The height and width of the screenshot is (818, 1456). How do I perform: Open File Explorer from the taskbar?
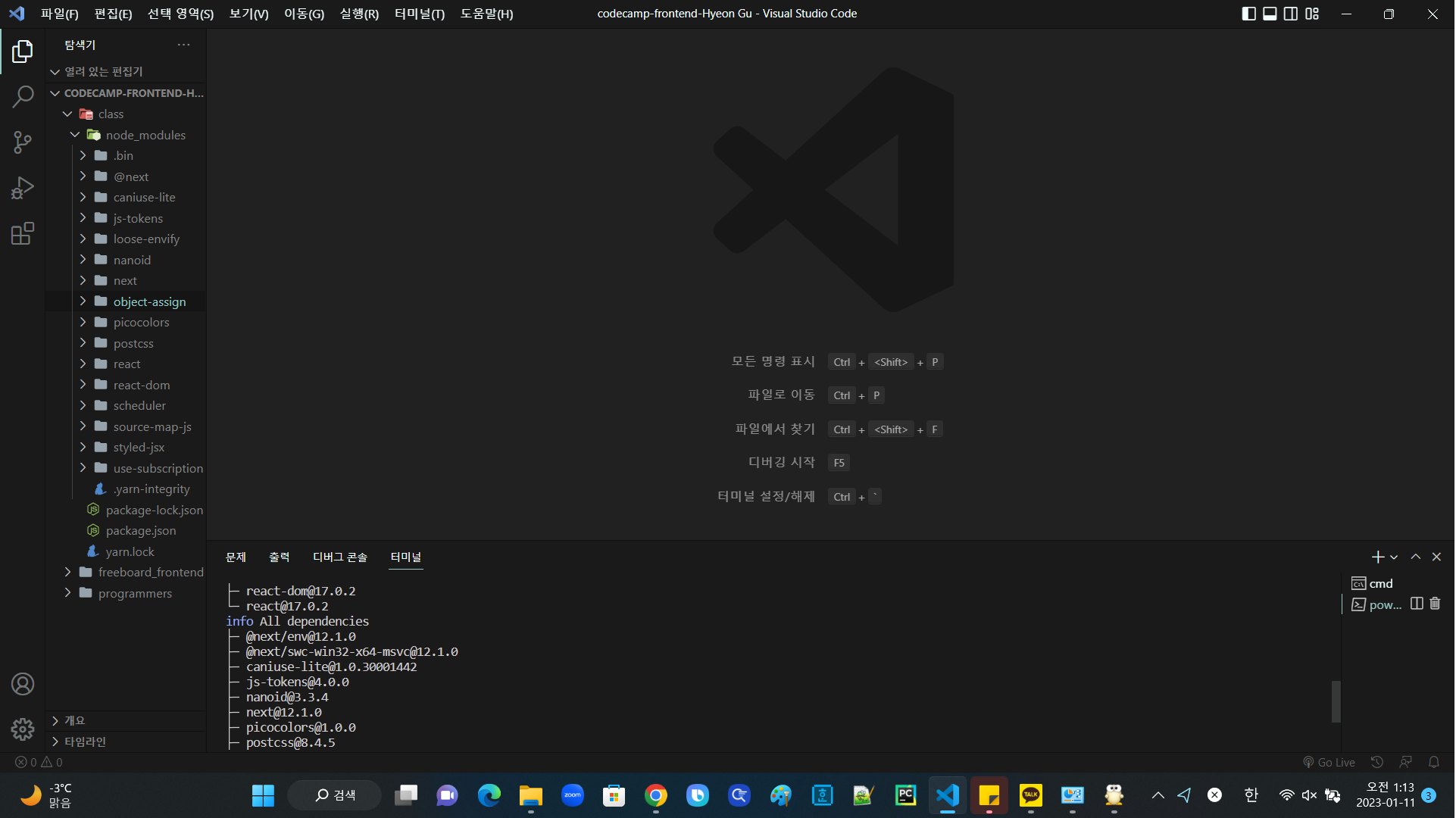pyautogui.click(x=530, y=795)
